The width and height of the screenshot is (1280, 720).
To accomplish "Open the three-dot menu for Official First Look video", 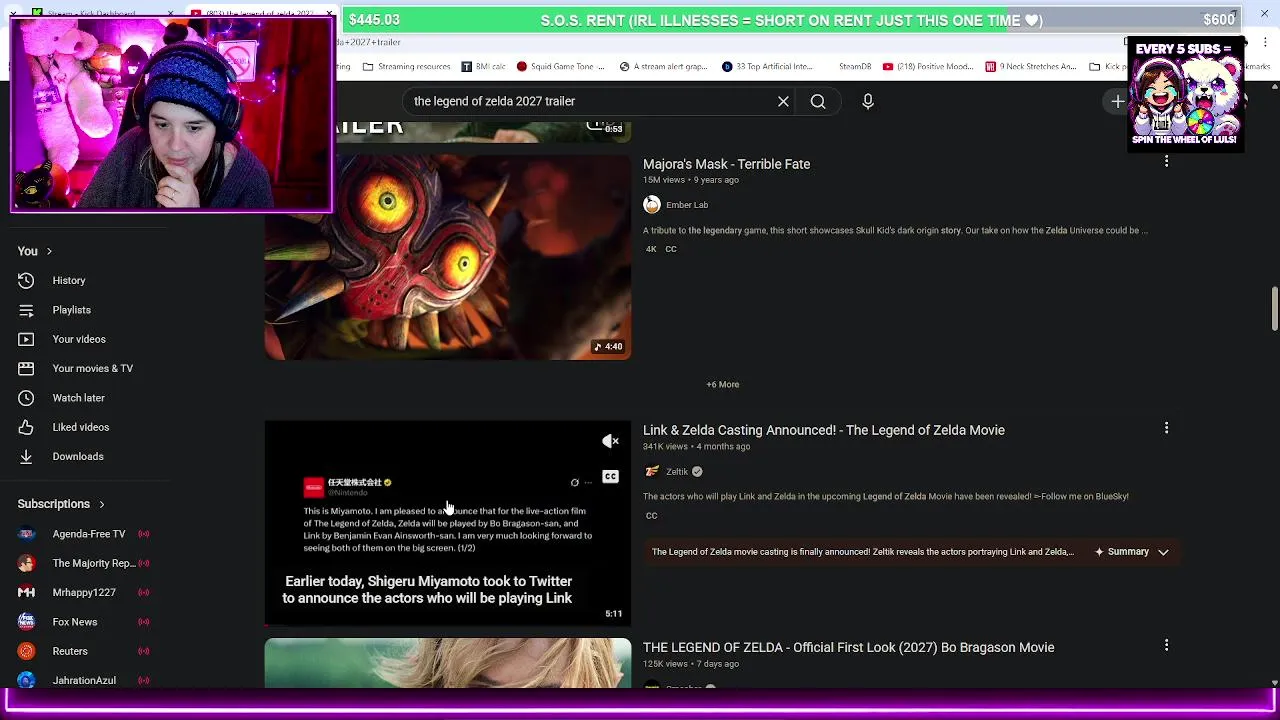I will coord(1166,645).
